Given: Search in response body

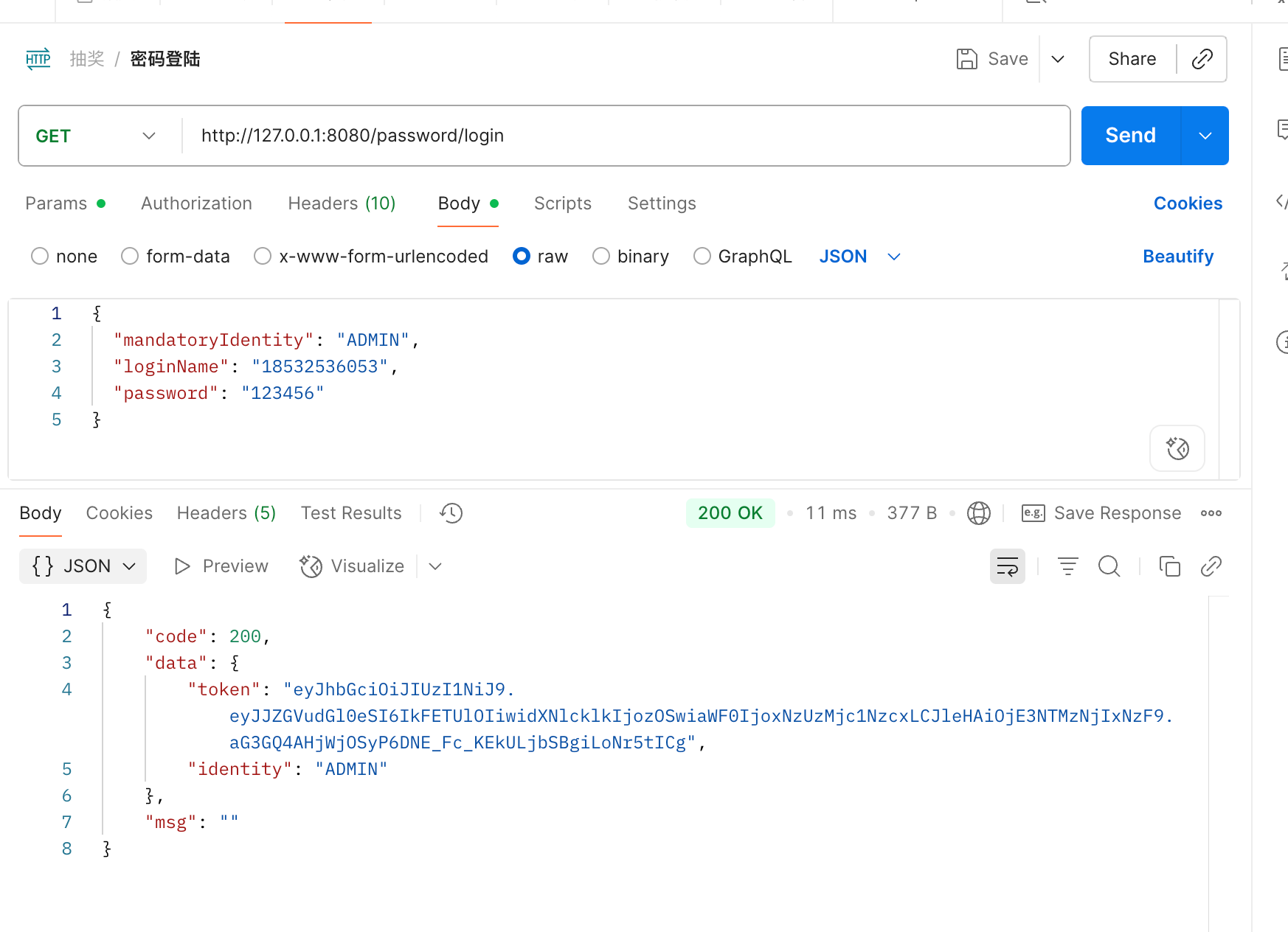Looking at the screenshot, I should tap(1109, 566).
